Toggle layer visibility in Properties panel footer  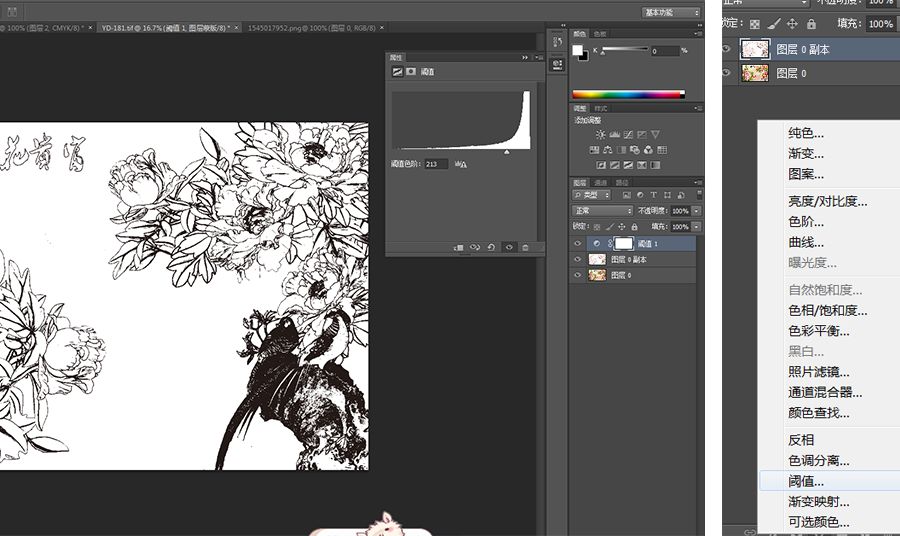pyautogui.click(x=509, y=247)
